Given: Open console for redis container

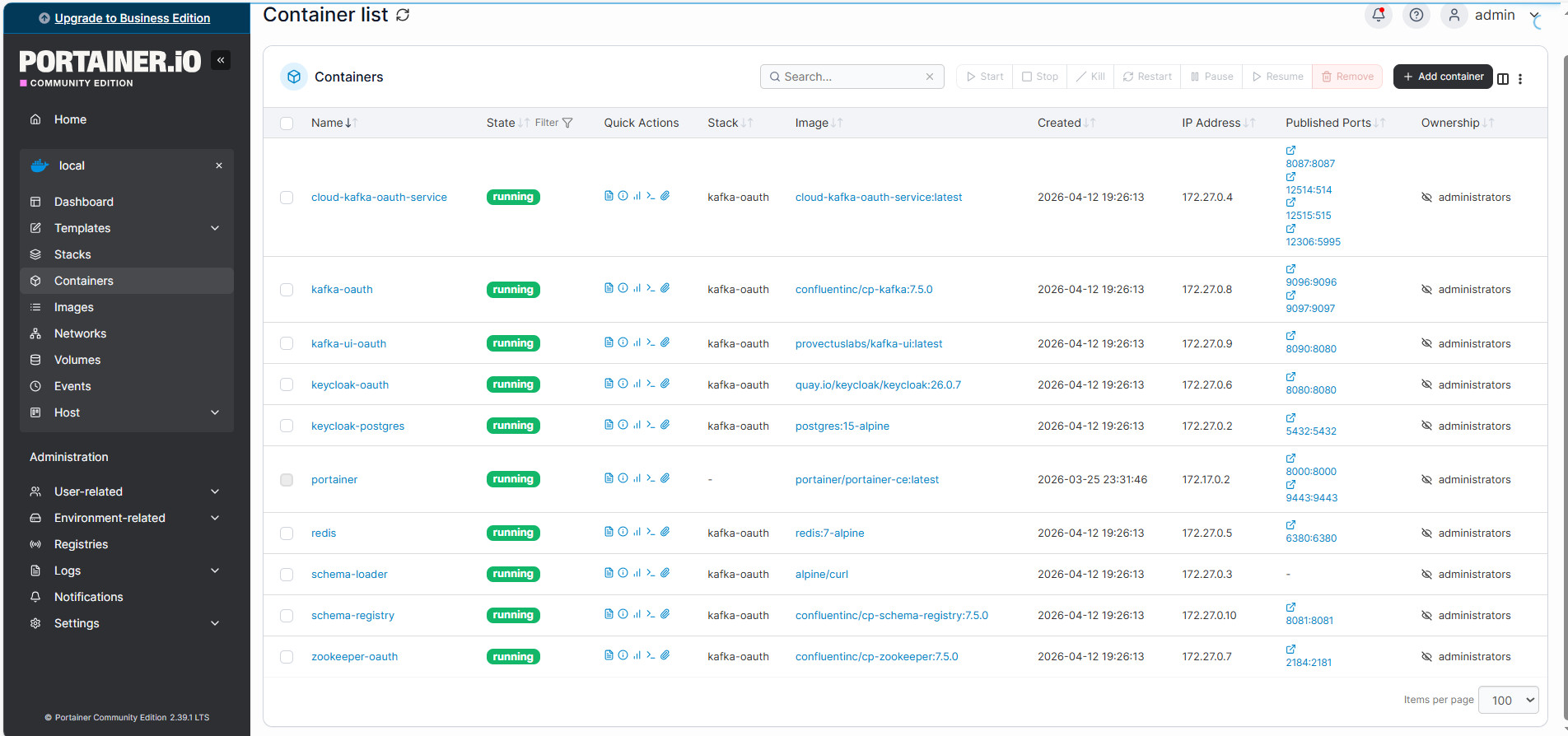Looking at the screenshot, I should [651, 532].
